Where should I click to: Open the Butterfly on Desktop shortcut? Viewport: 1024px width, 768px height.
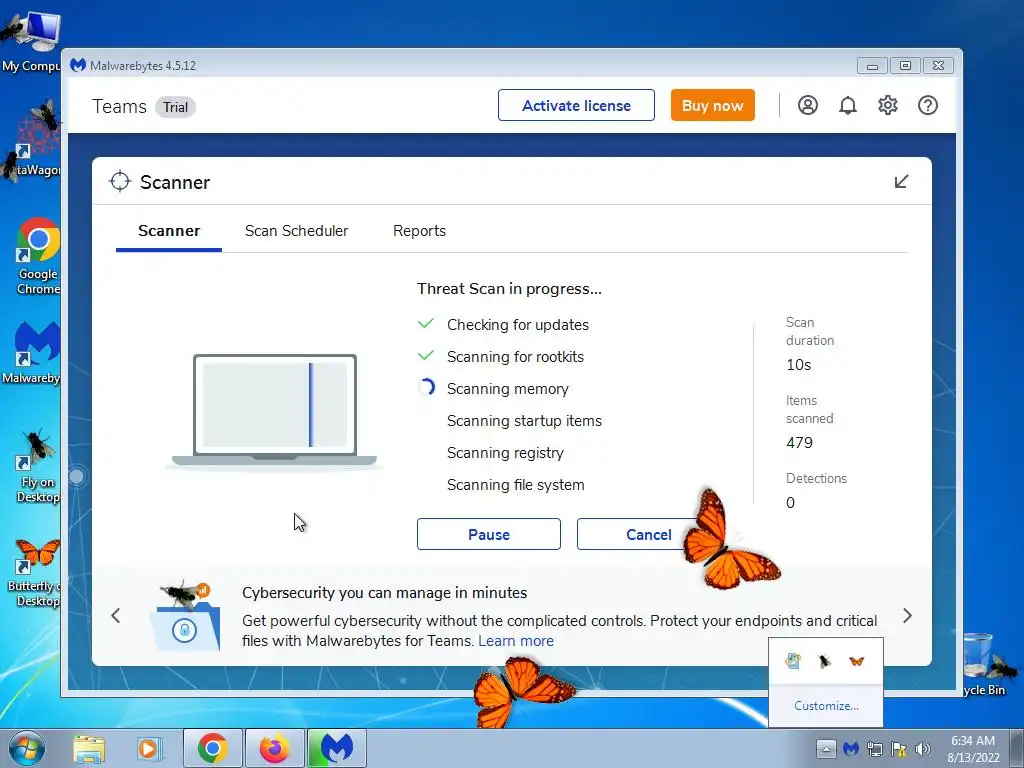[34, 572]
